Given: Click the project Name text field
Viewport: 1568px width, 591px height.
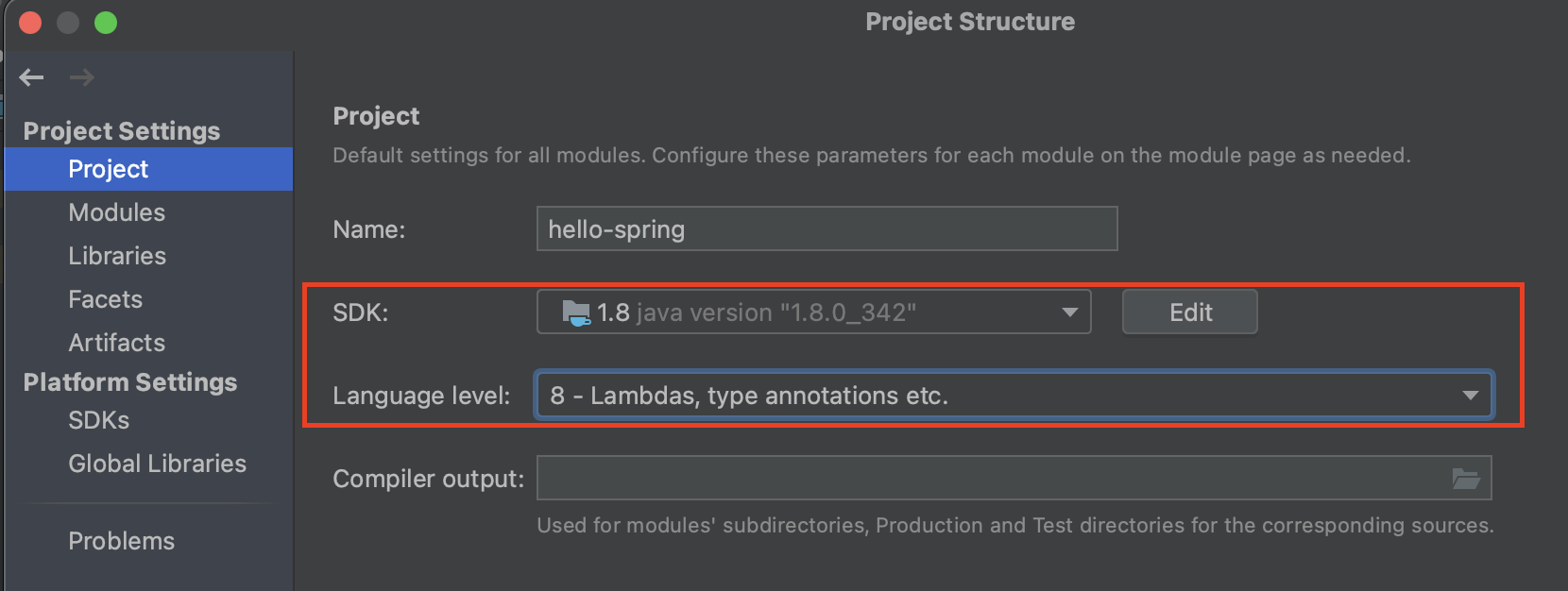Looking at the screenshot, I should tap(827, 229).
